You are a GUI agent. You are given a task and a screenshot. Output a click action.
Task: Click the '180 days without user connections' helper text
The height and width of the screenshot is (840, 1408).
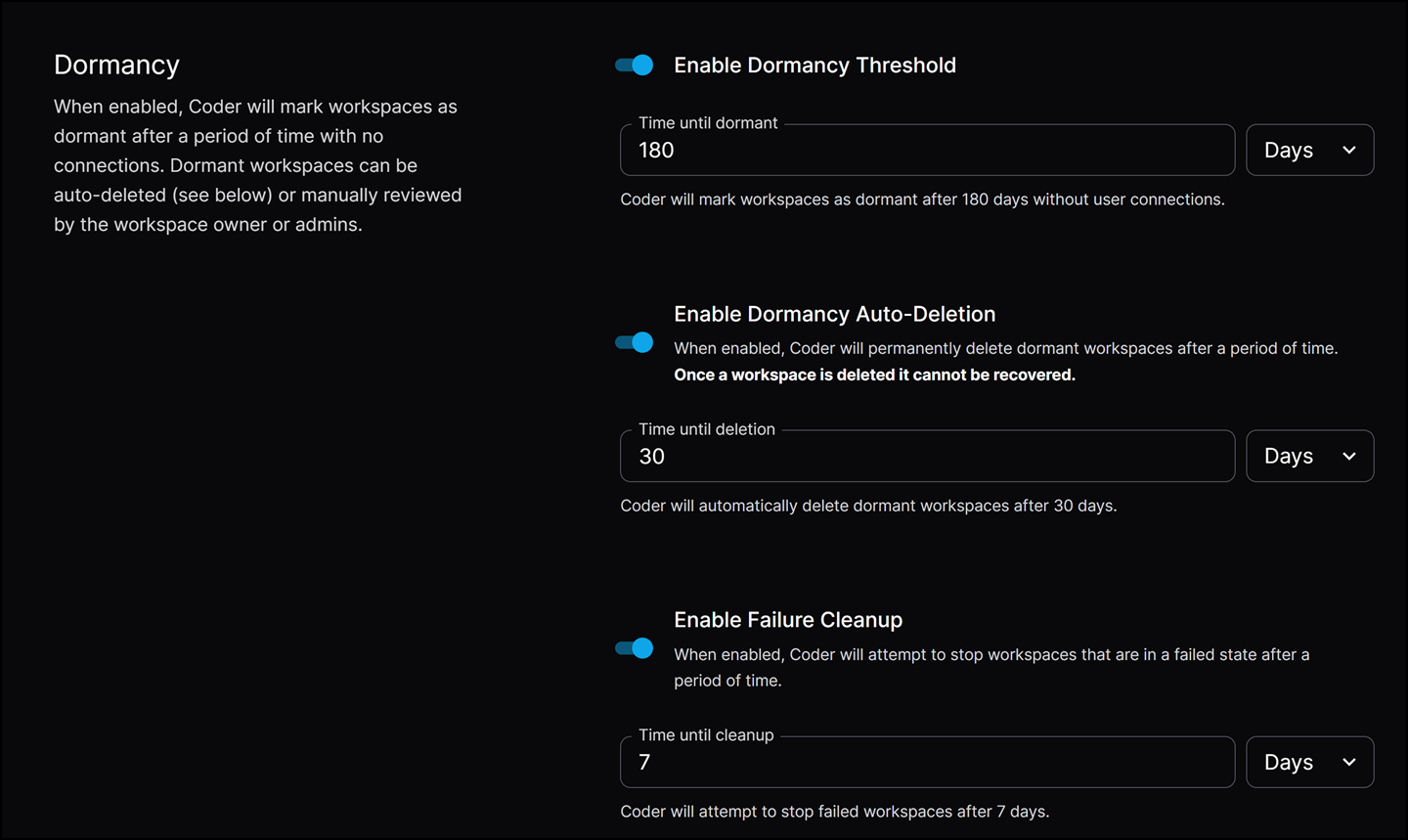[922, 199]
